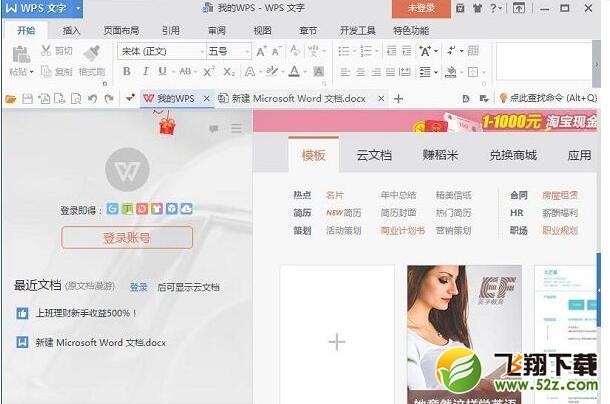The height and width of the screenshot is (404, 610).
Task: Open the 引用 ribbon tab
Action: [170, 30]
